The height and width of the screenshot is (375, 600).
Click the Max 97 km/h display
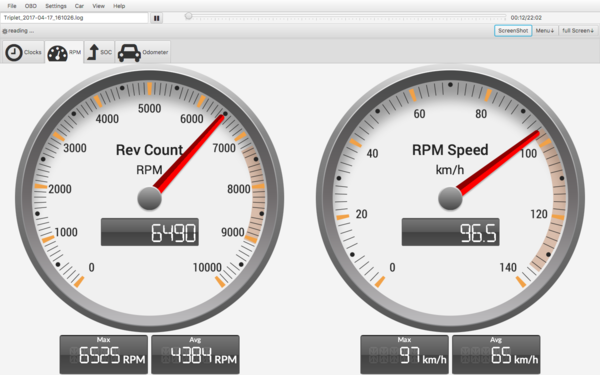[404, 354]
